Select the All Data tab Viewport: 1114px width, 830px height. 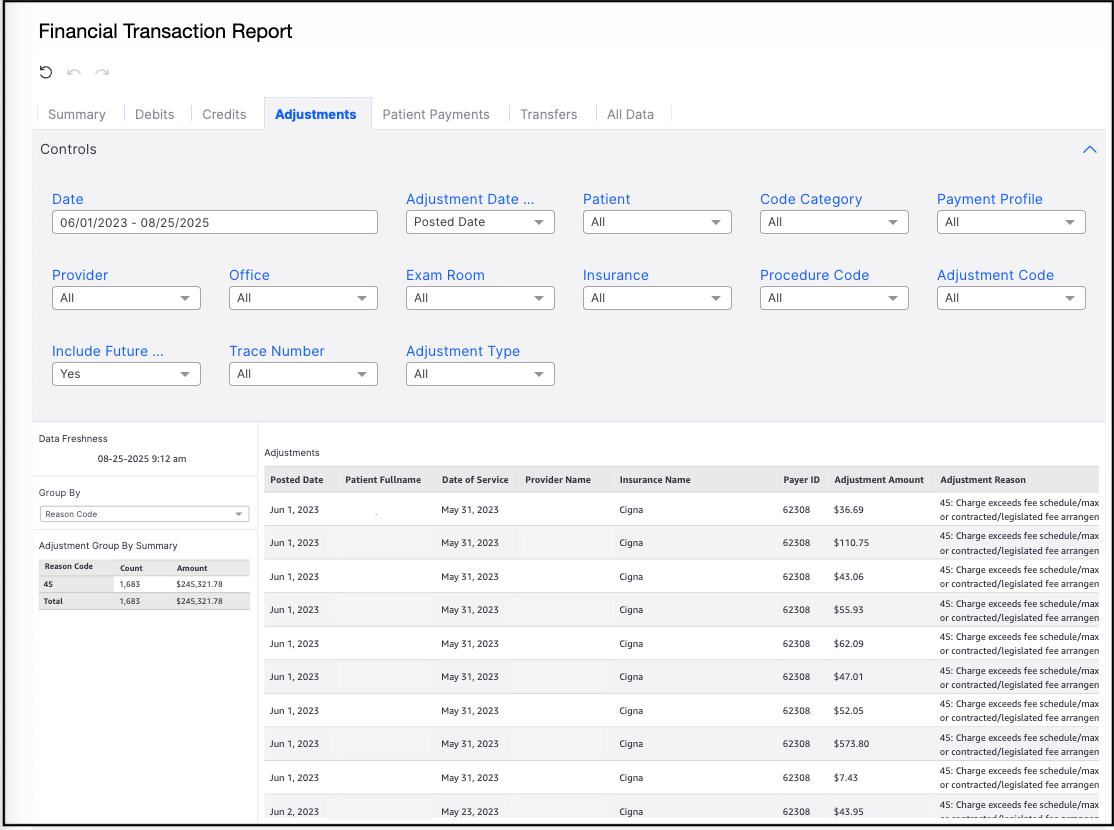(630, 114)
